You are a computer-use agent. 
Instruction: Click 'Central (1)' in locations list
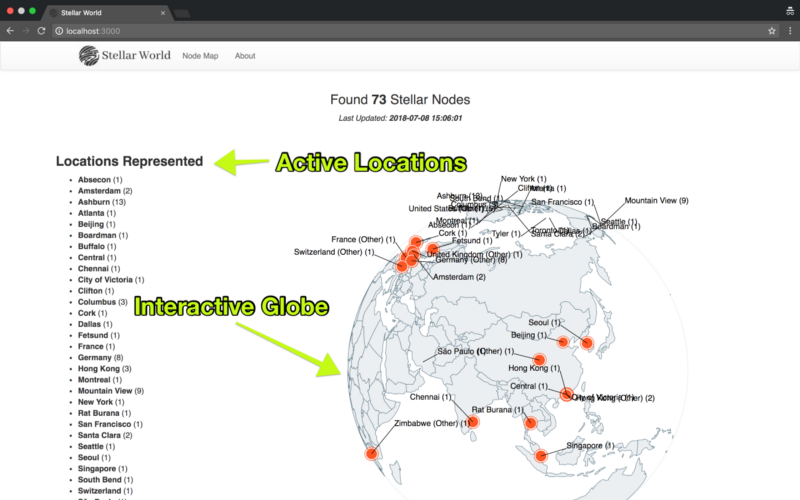[x=97, y=258]
